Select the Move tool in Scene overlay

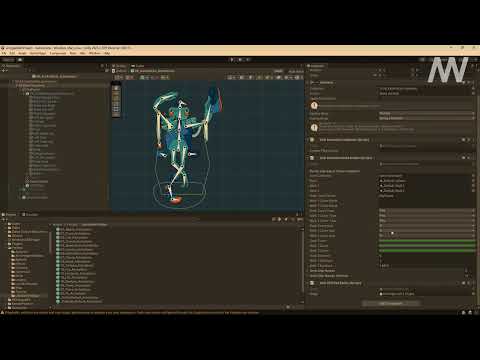pyautogui.click(x=116, y=94)
